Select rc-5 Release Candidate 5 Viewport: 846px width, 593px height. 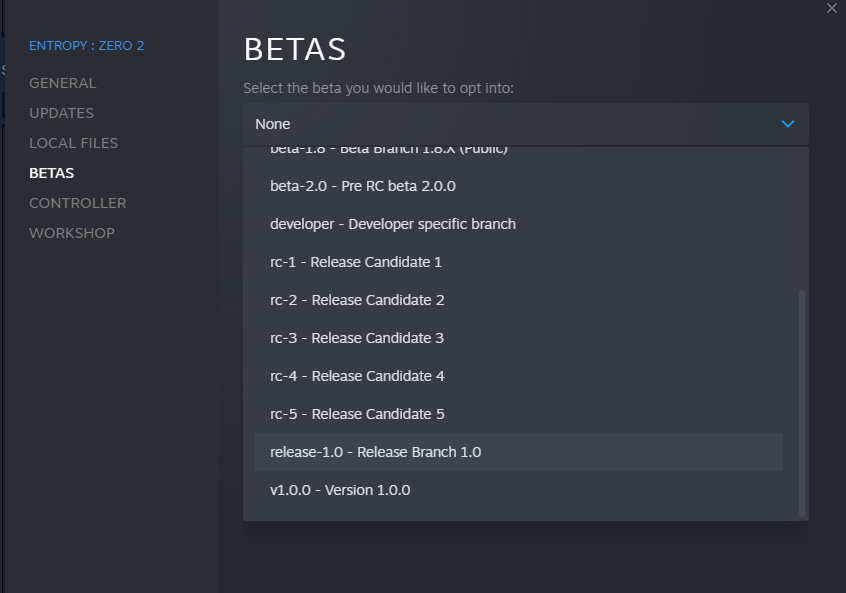click(x=357, y=414)
